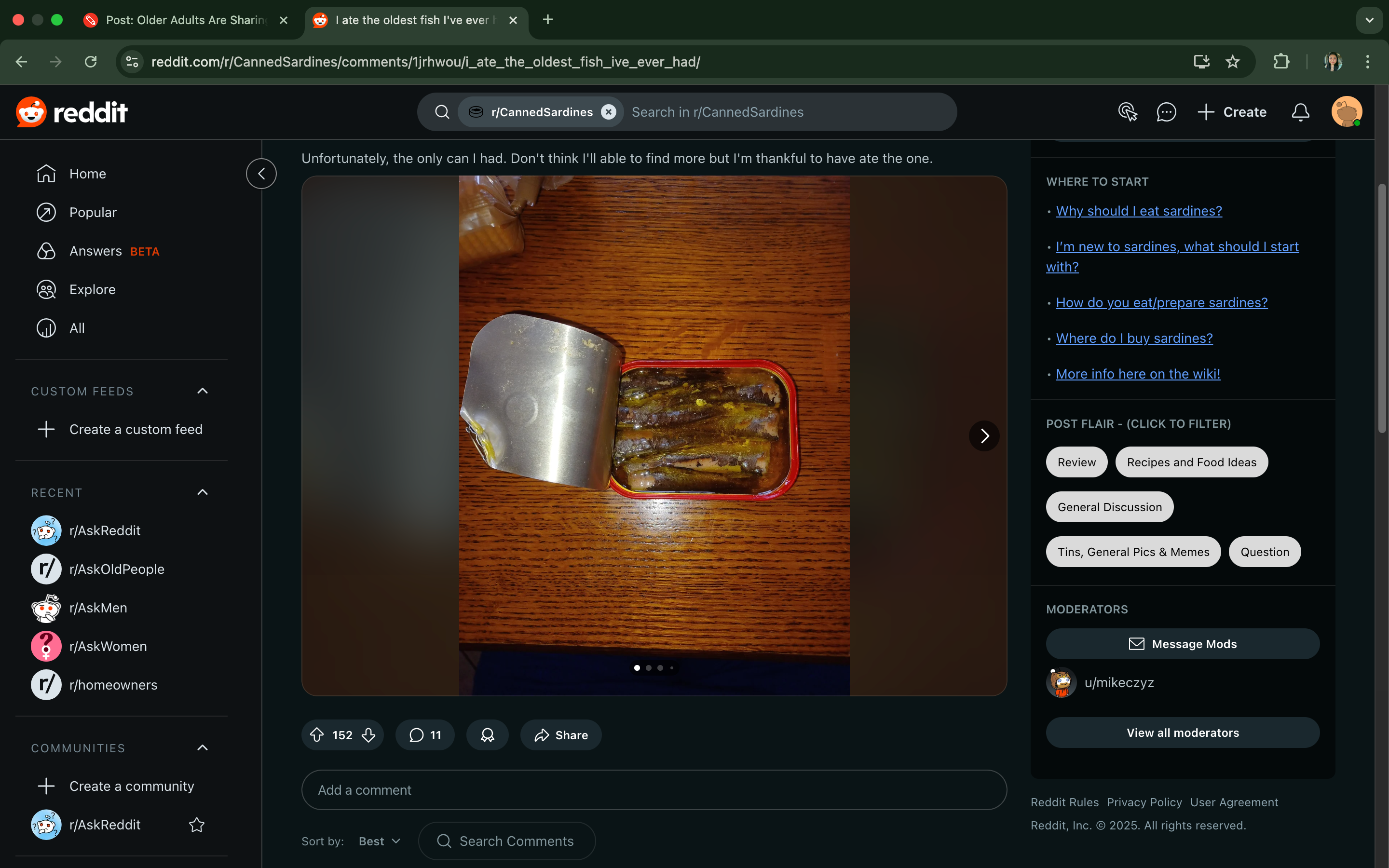This screenshot has height=868, width=1389.
Task: Open the Sort by Best dropdown
Action: 378,841
